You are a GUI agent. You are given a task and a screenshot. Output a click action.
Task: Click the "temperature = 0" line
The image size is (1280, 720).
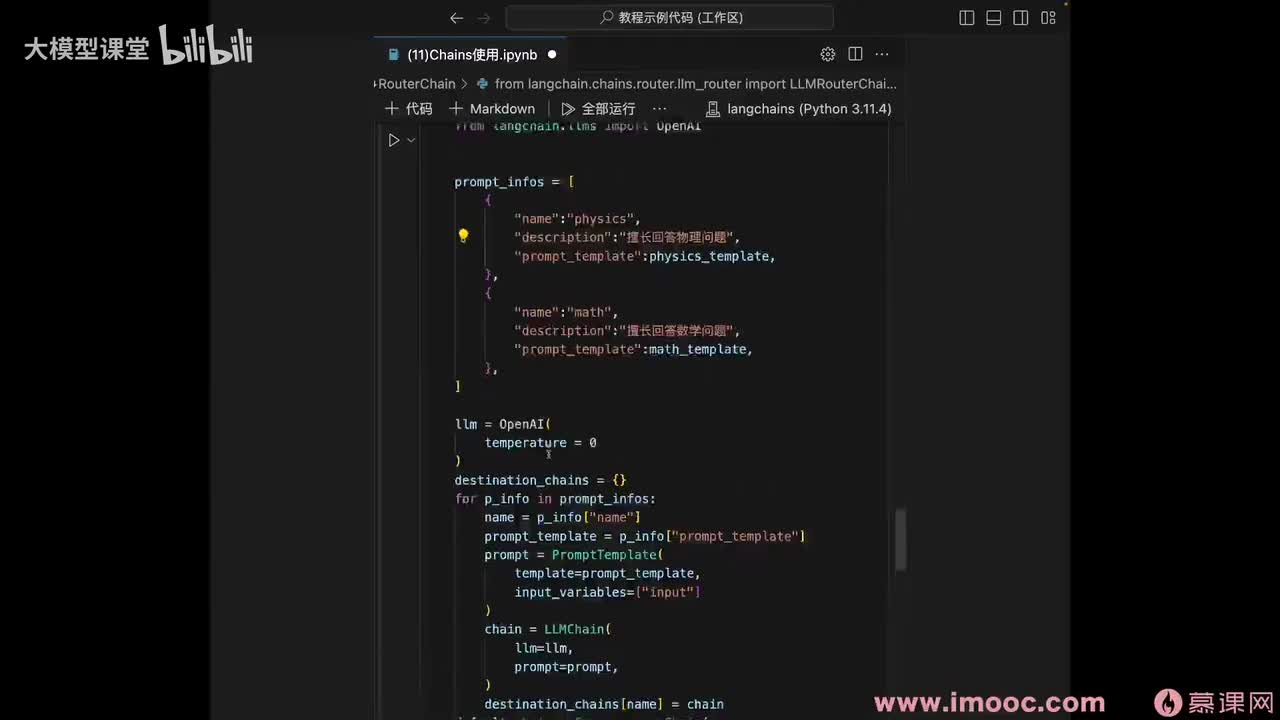click(x=541, y=442)
